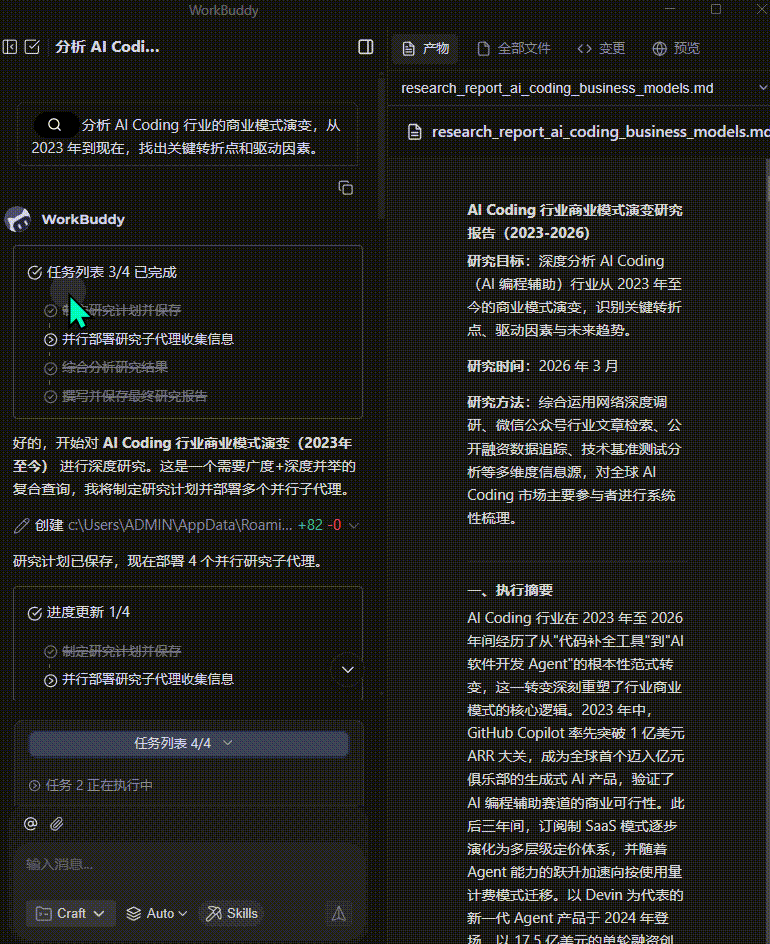This screenshot has height=944, width=770.
Task: Click the 任务 2 正在执行中 status text
Action: [99, 785]
